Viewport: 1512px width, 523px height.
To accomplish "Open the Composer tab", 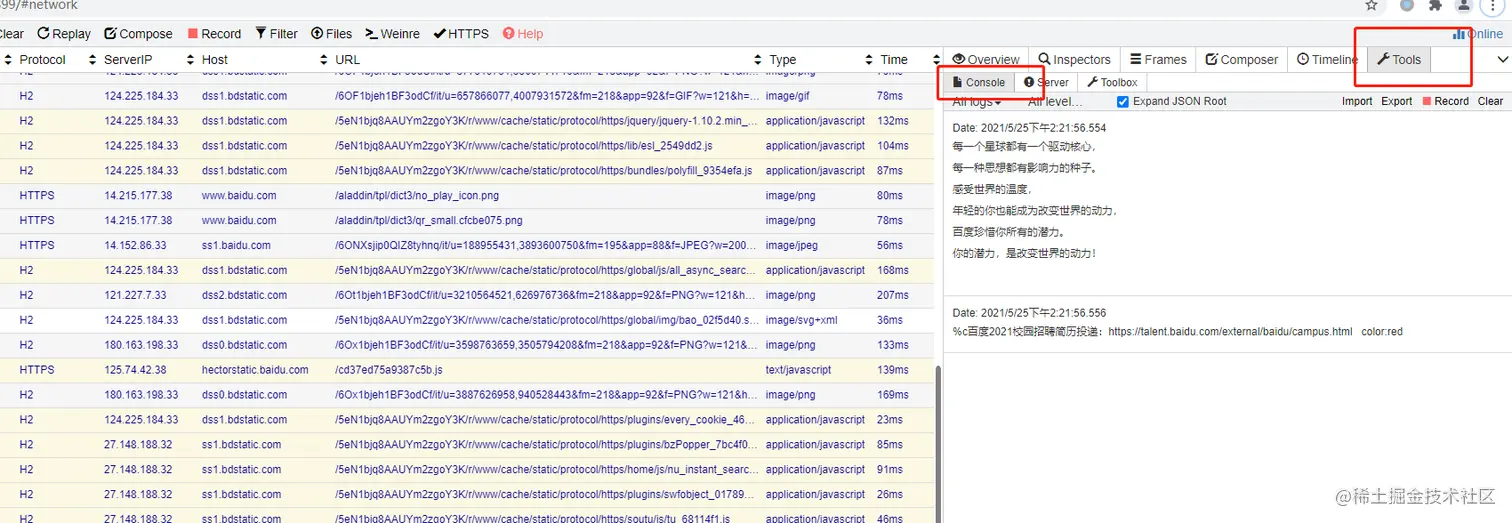I will [x=1242, y=60].
